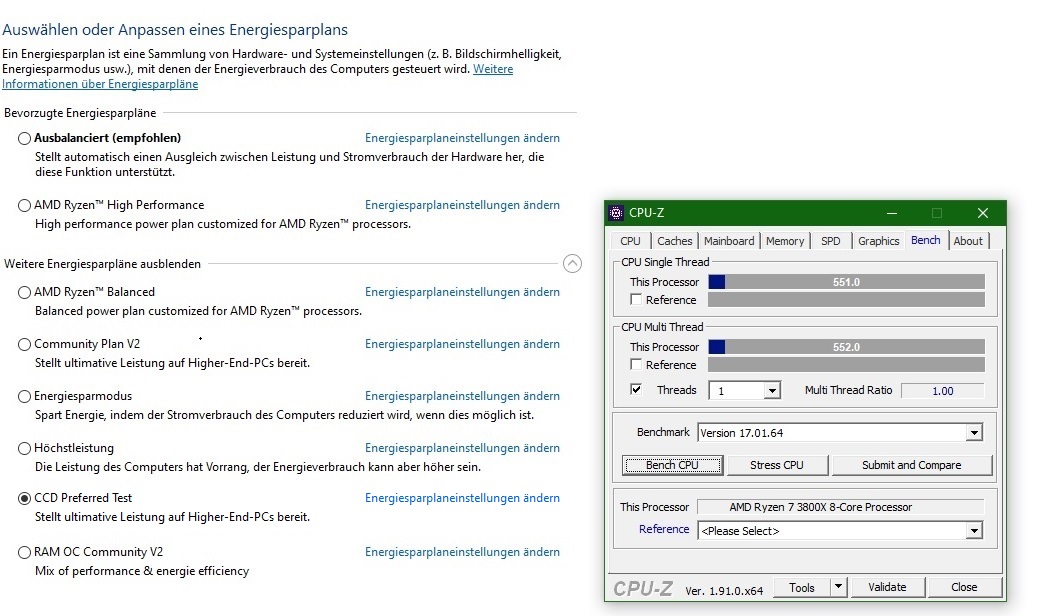
Task: Change plan settings for Community Plan V2
Action: click(462, 343)
